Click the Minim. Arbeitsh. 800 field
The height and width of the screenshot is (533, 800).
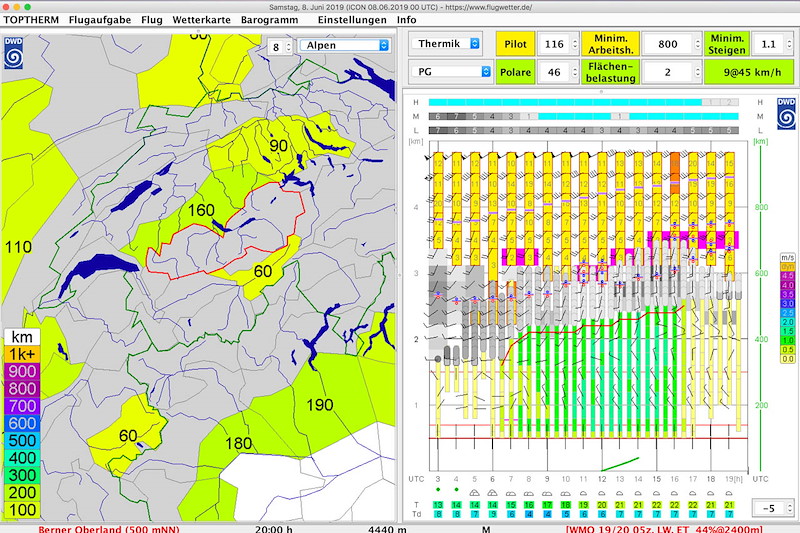coord(671,44)
